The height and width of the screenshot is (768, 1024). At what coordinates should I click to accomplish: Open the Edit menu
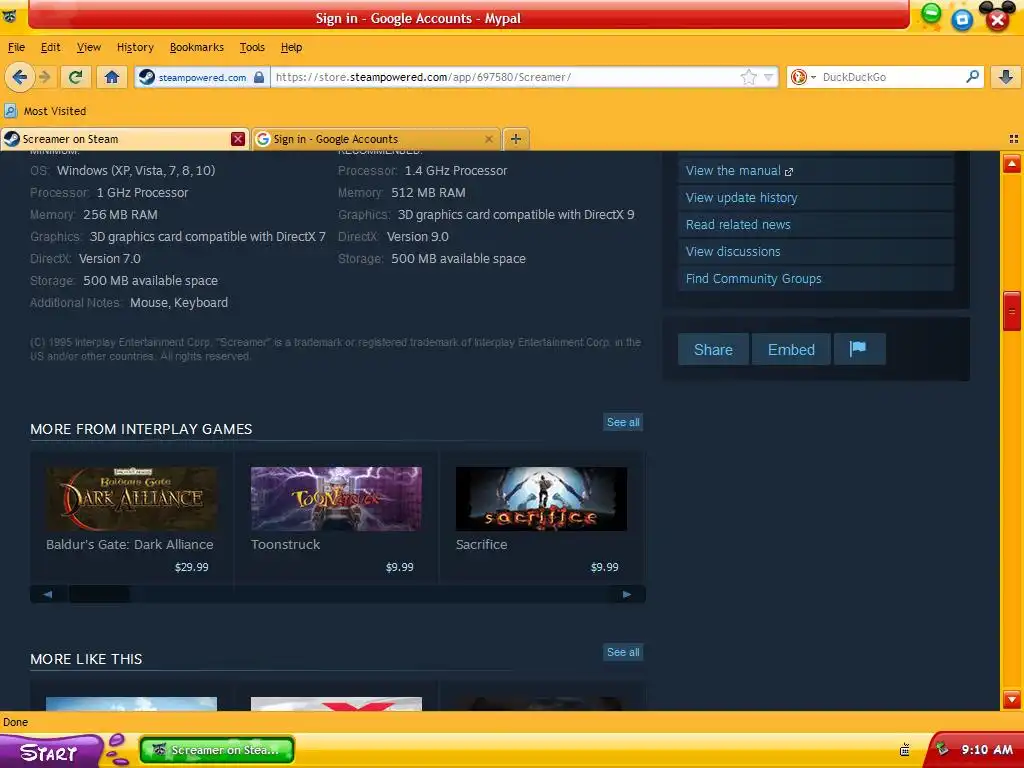click(x=50, y=47)
